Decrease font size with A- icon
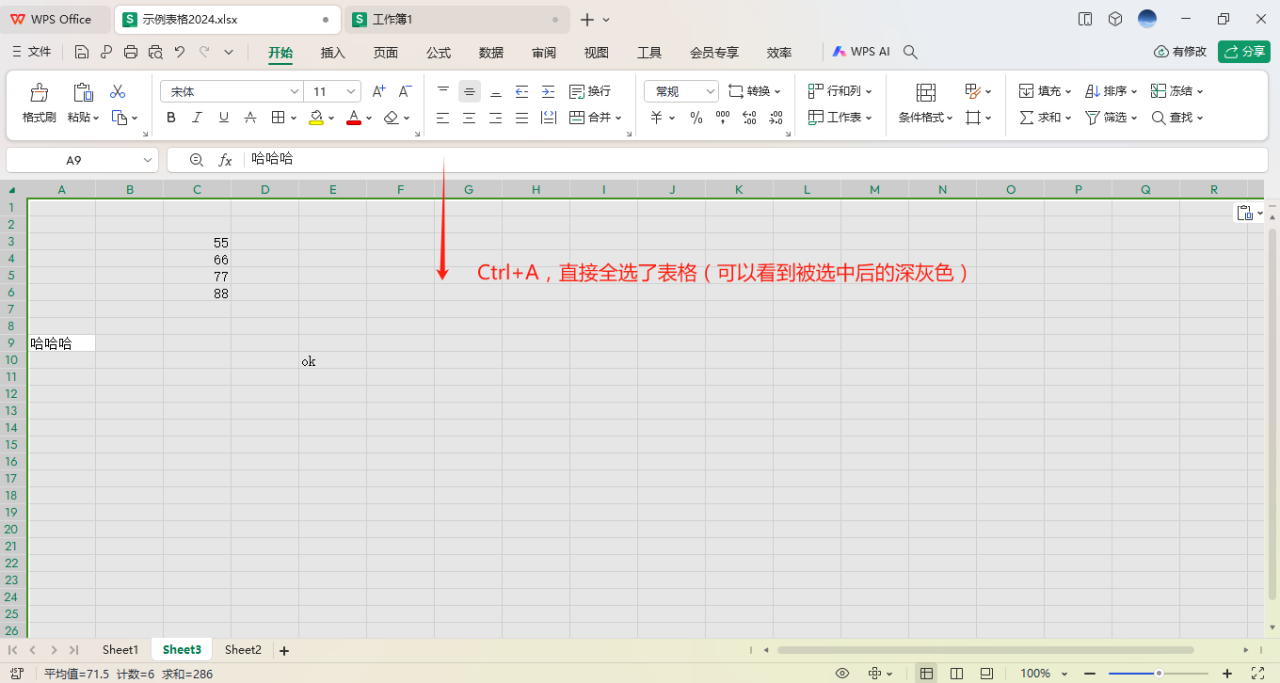This screenshot has height=683, width=1280. tap(405, 91)
